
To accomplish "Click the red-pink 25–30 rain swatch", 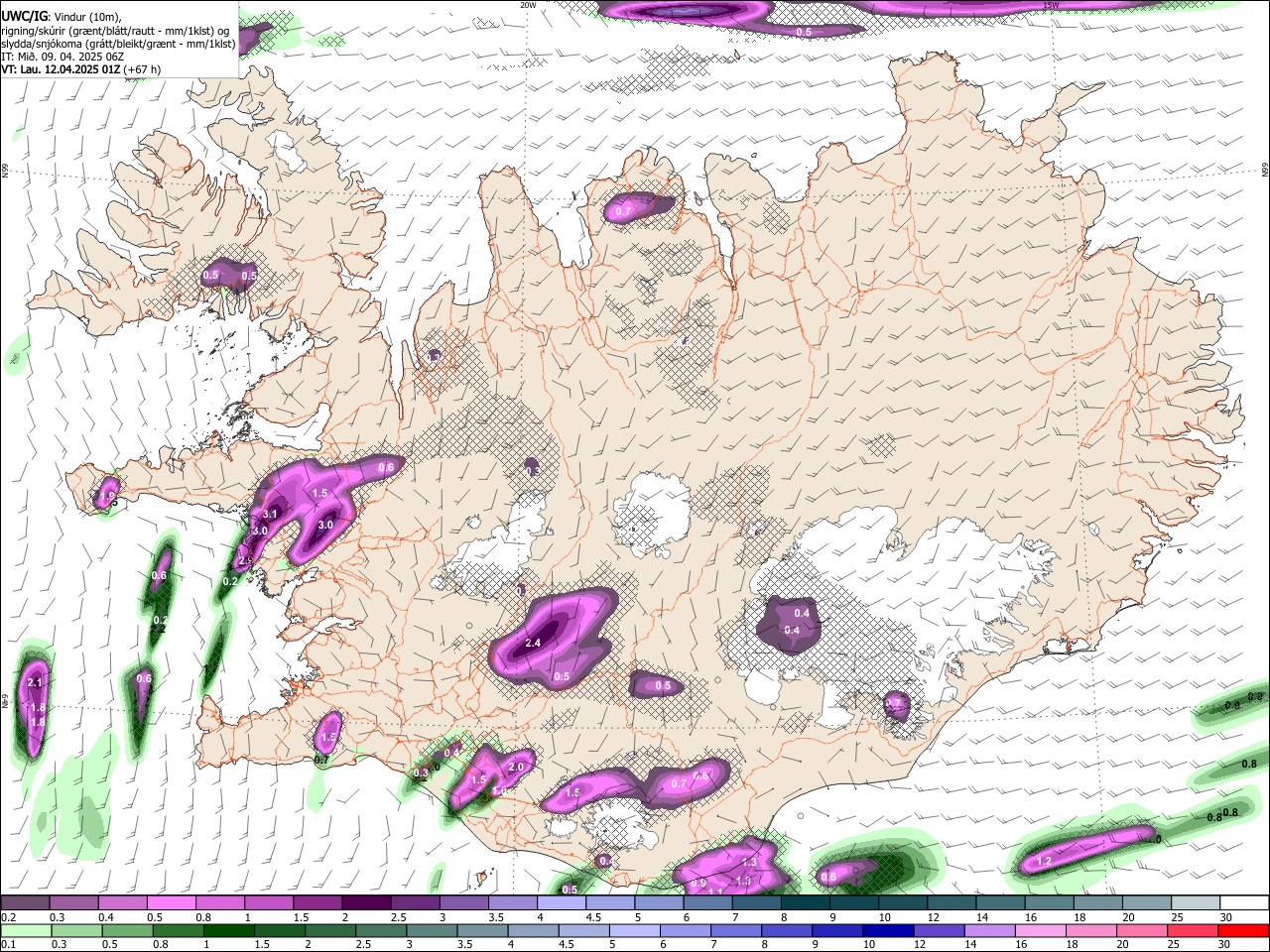I will [x=1193, y=930].
